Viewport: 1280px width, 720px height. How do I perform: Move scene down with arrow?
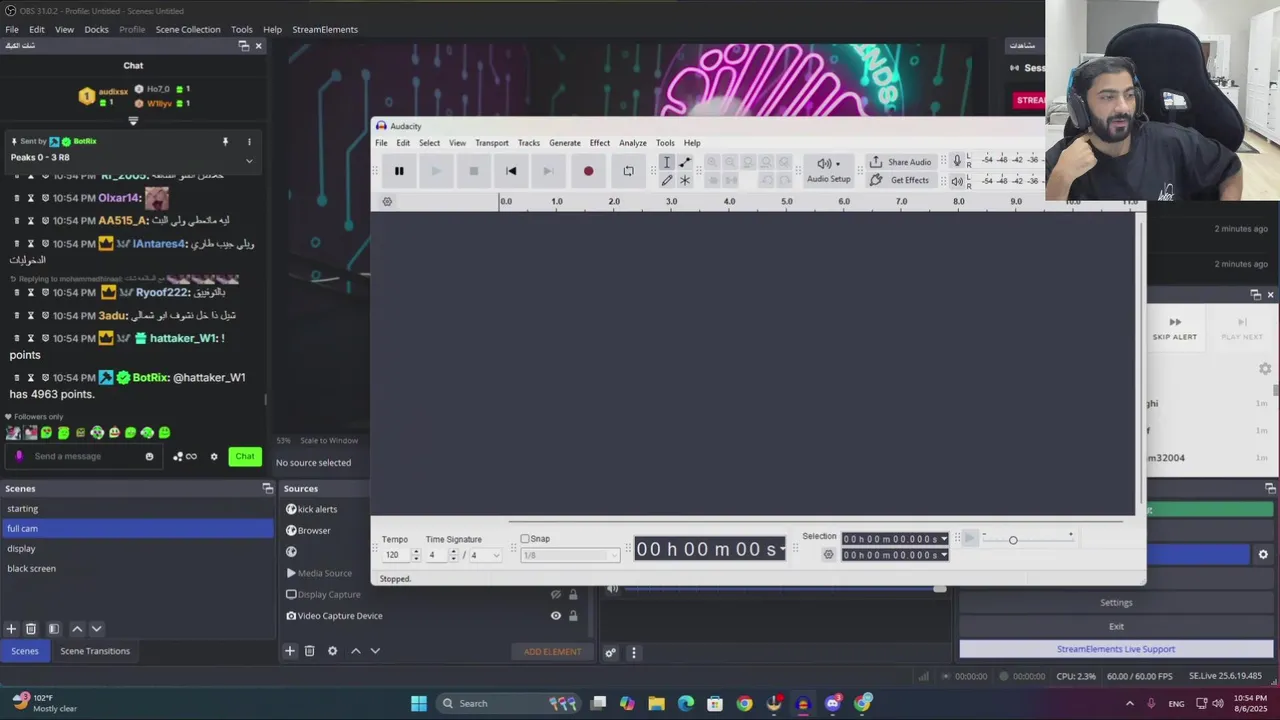click(96, 629)
